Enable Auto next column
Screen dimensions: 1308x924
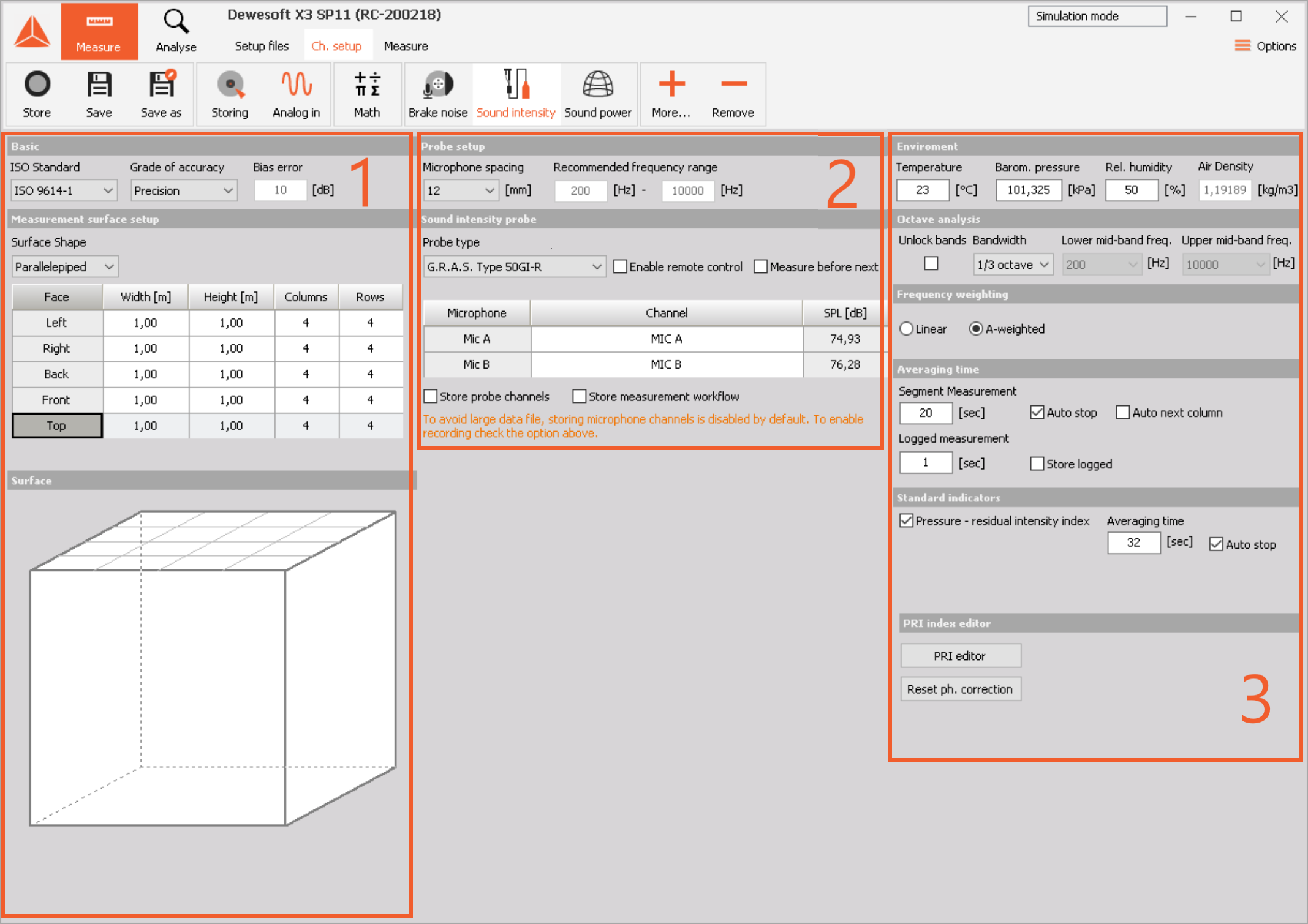point(1122,412)
